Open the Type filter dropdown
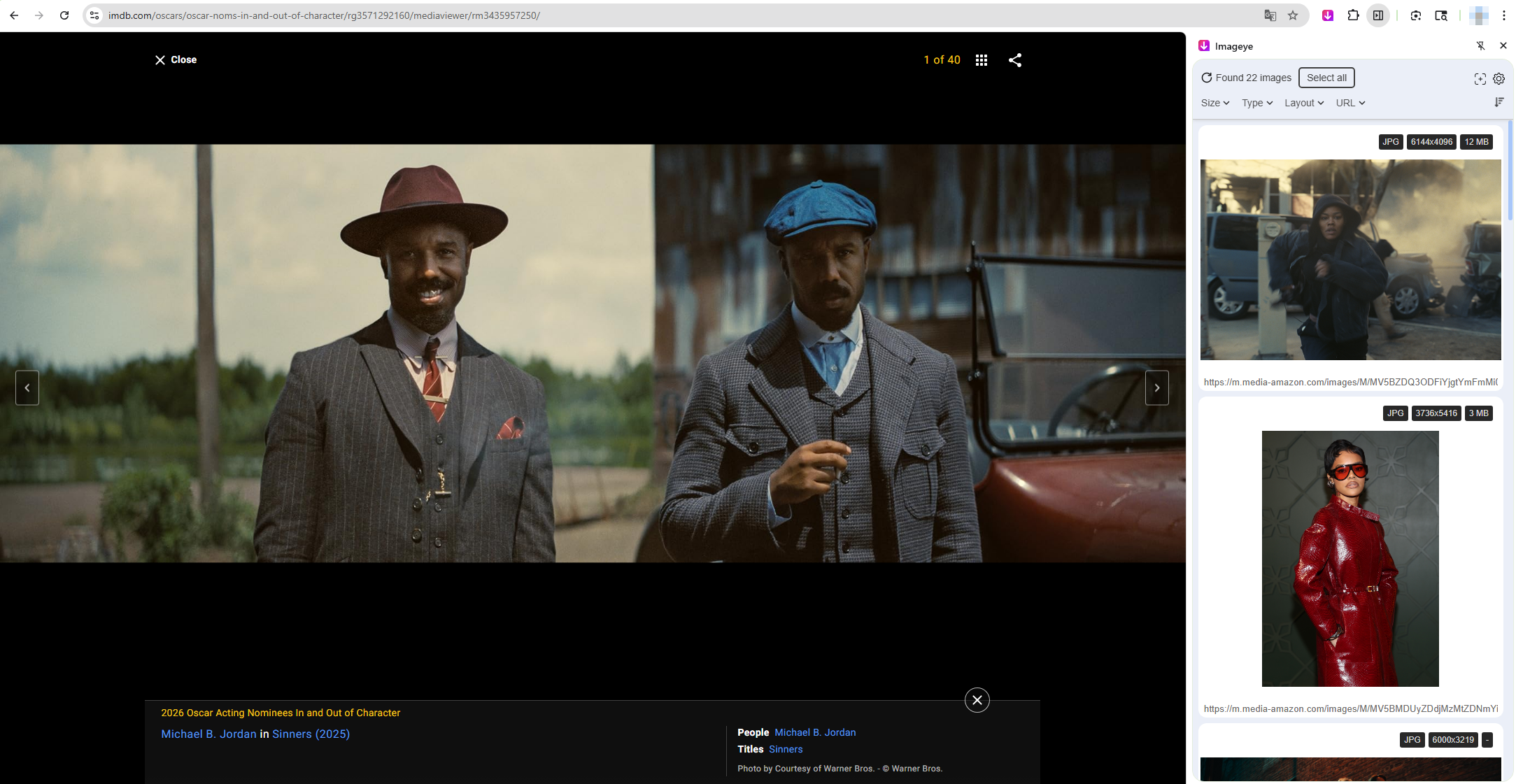1516x784 pixels. [x=1256, y=103]
